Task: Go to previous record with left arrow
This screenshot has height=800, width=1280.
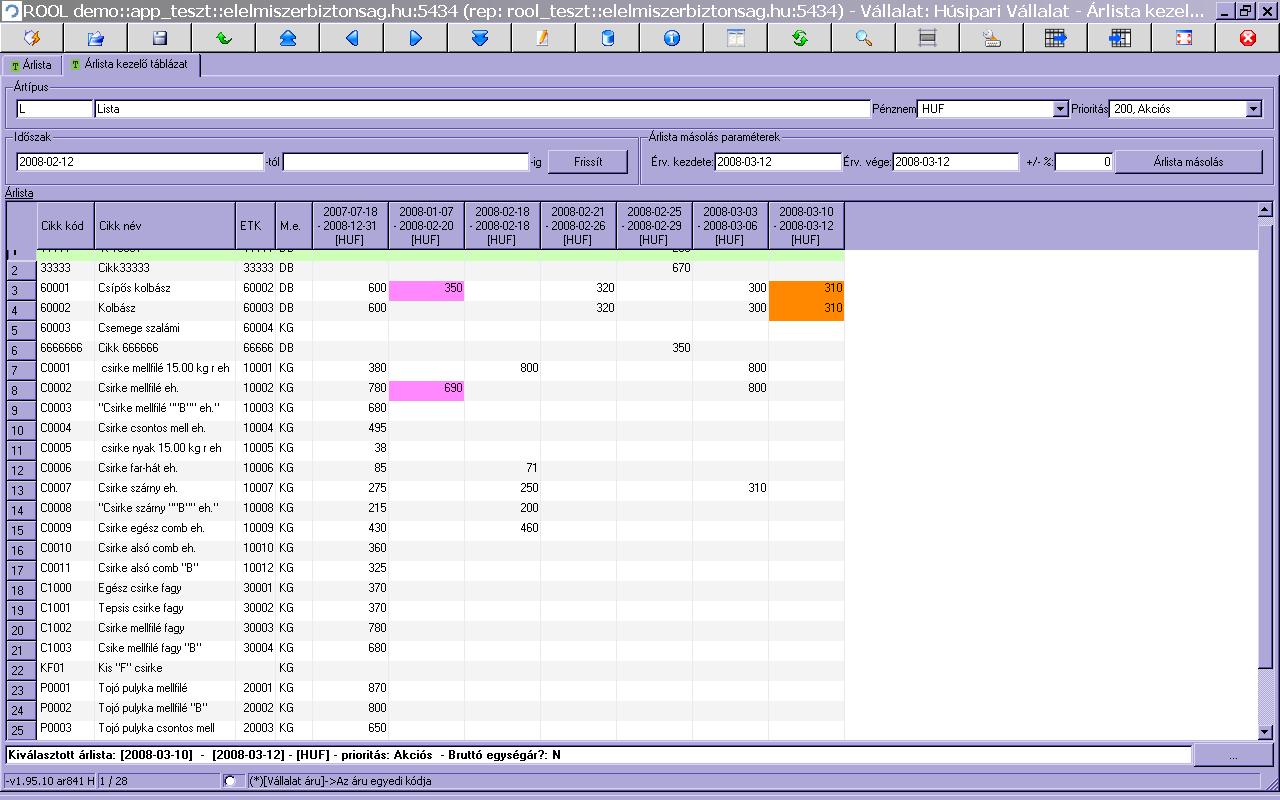Action: coord(352,38)
